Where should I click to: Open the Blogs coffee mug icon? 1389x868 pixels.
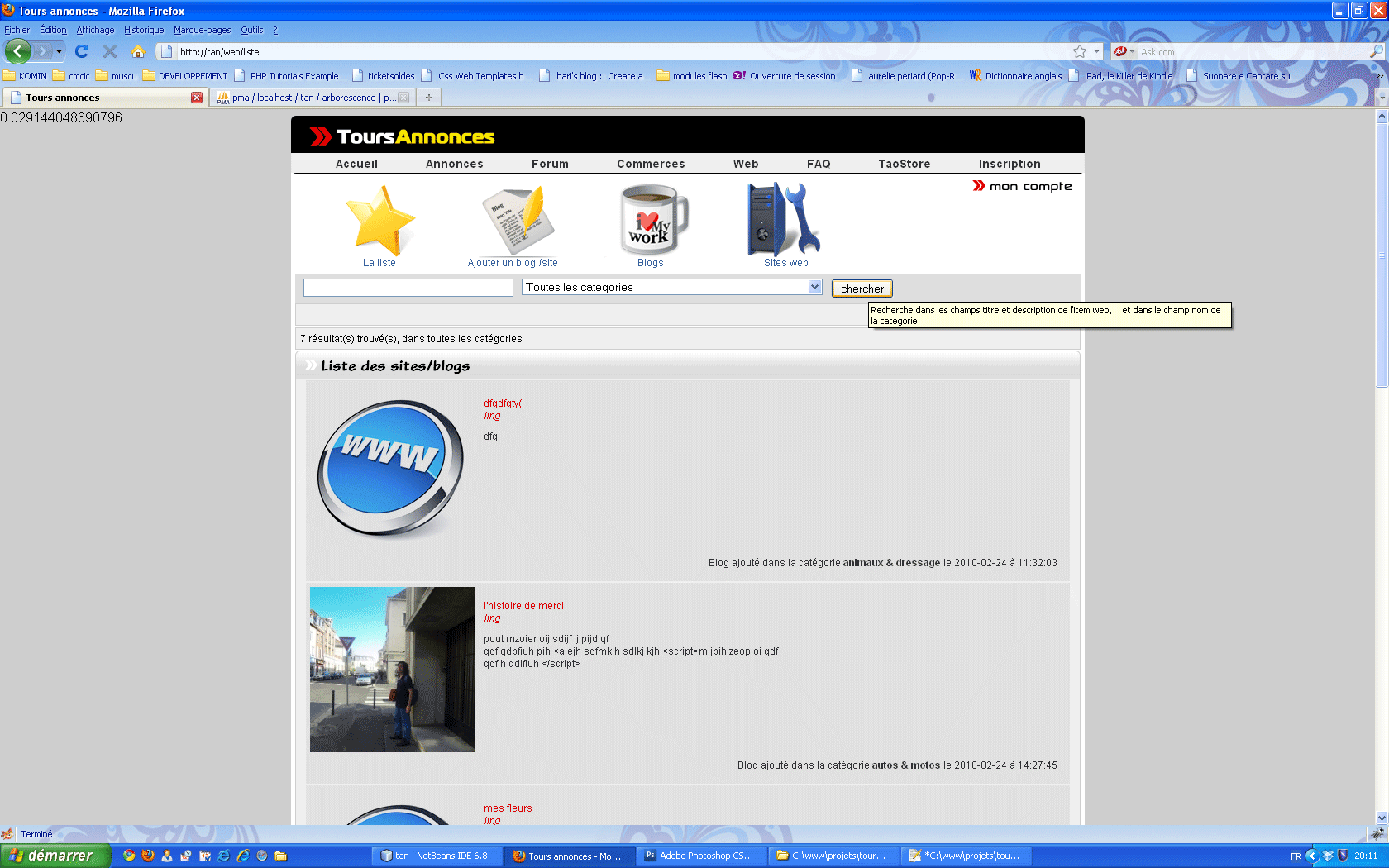point(653,219)
